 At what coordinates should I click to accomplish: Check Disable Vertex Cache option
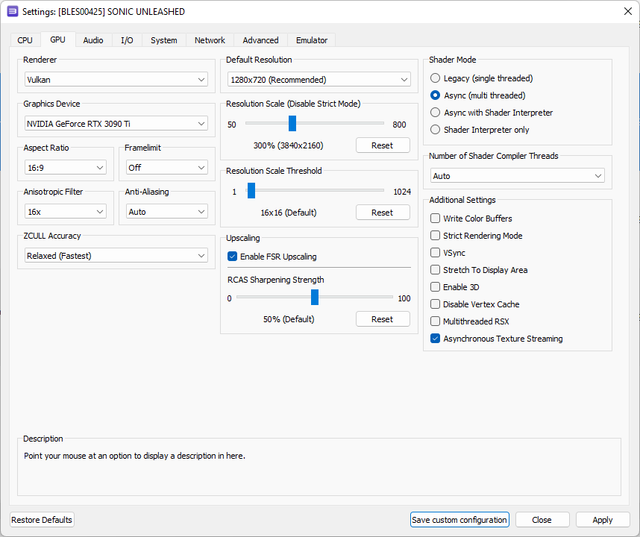475,304
